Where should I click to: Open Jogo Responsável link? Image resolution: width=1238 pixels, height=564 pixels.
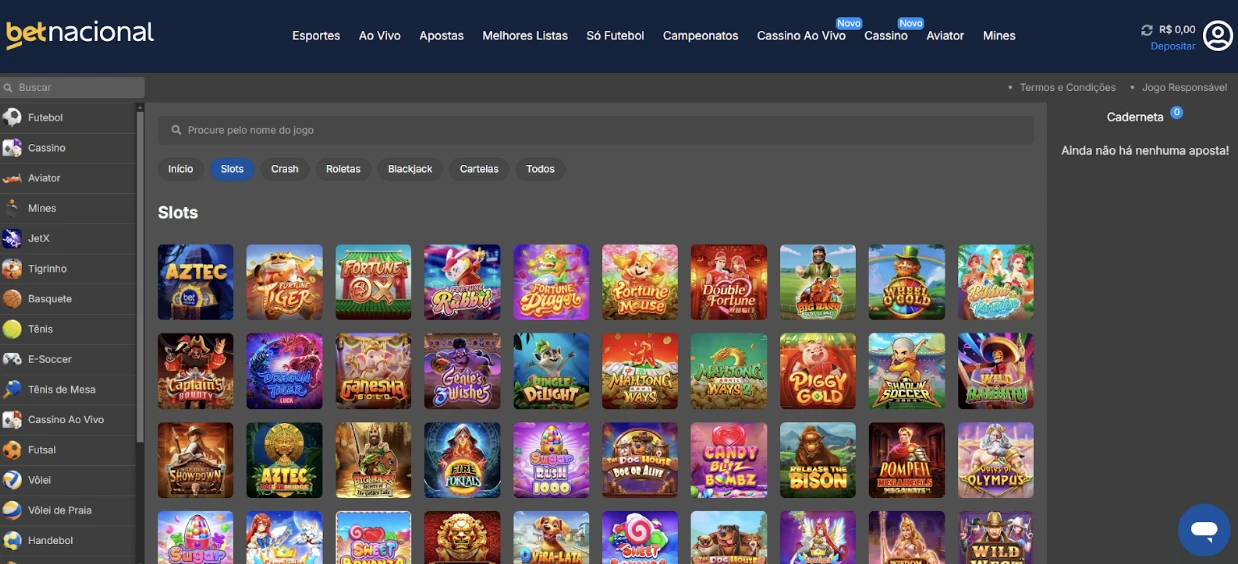click(x=1184, y=88)
